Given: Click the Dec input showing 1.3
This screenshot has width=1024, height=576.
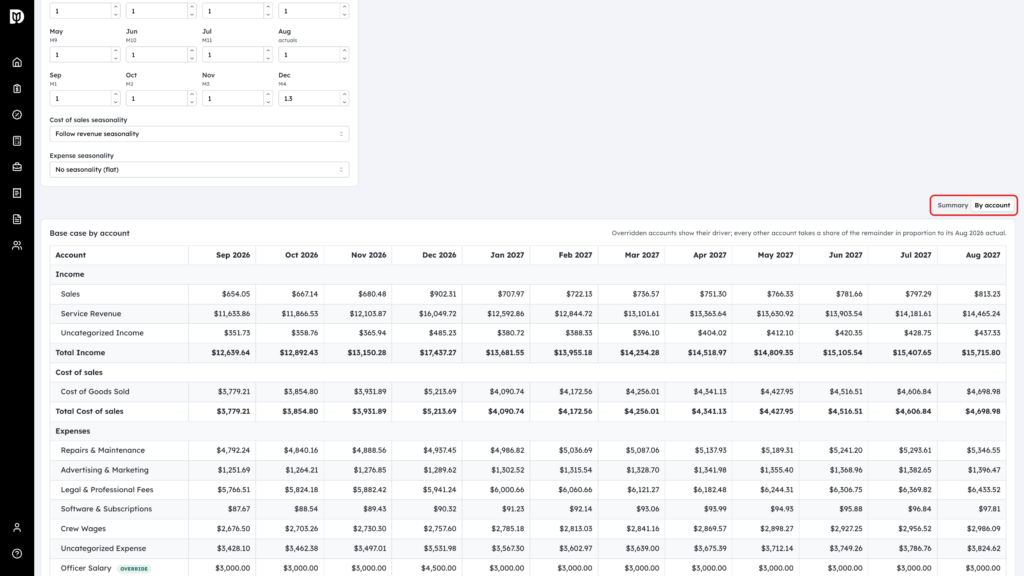Looking at the screenshot, I should point(310,99).
